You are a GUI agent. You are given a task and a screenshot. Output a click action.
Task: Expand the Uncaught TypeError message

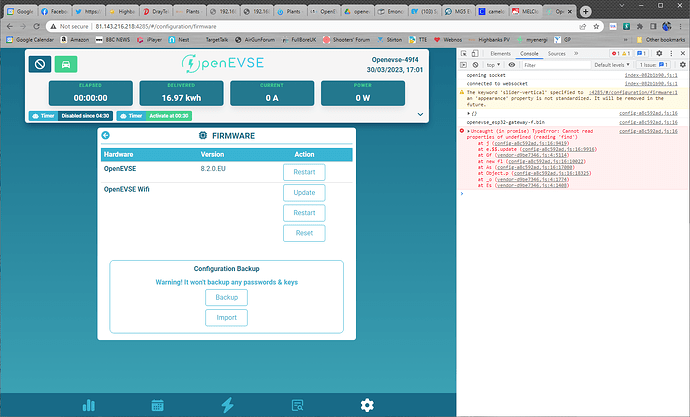tap(469, 131)
